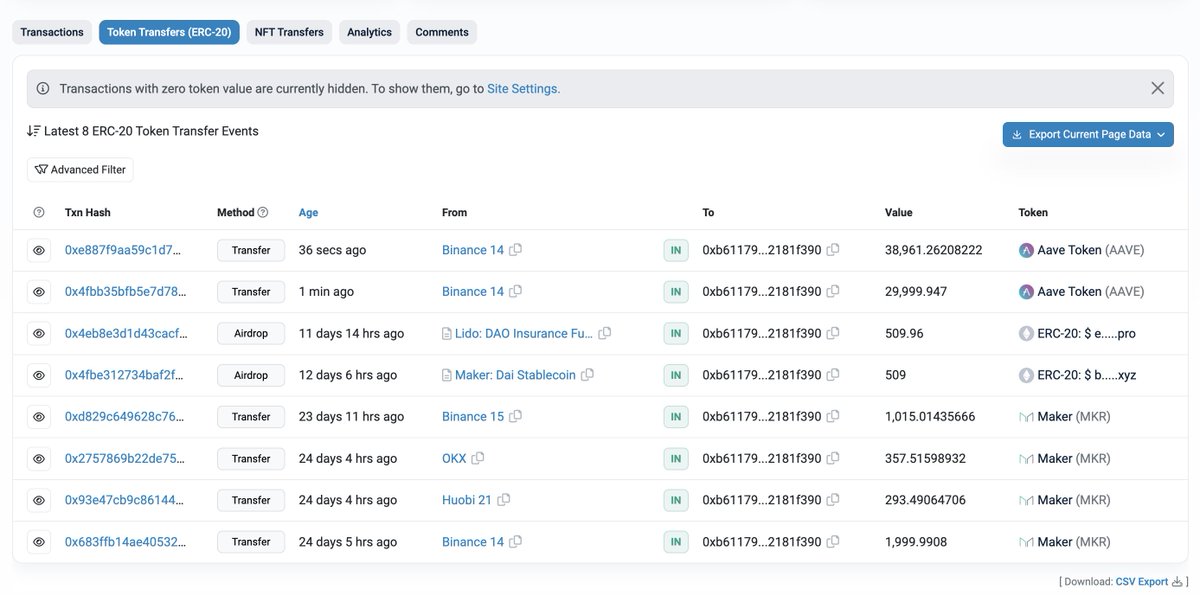The image size is (1200, 596).
Task: Copy To address in 293.49064706 row
Action: tap(833, 500)
